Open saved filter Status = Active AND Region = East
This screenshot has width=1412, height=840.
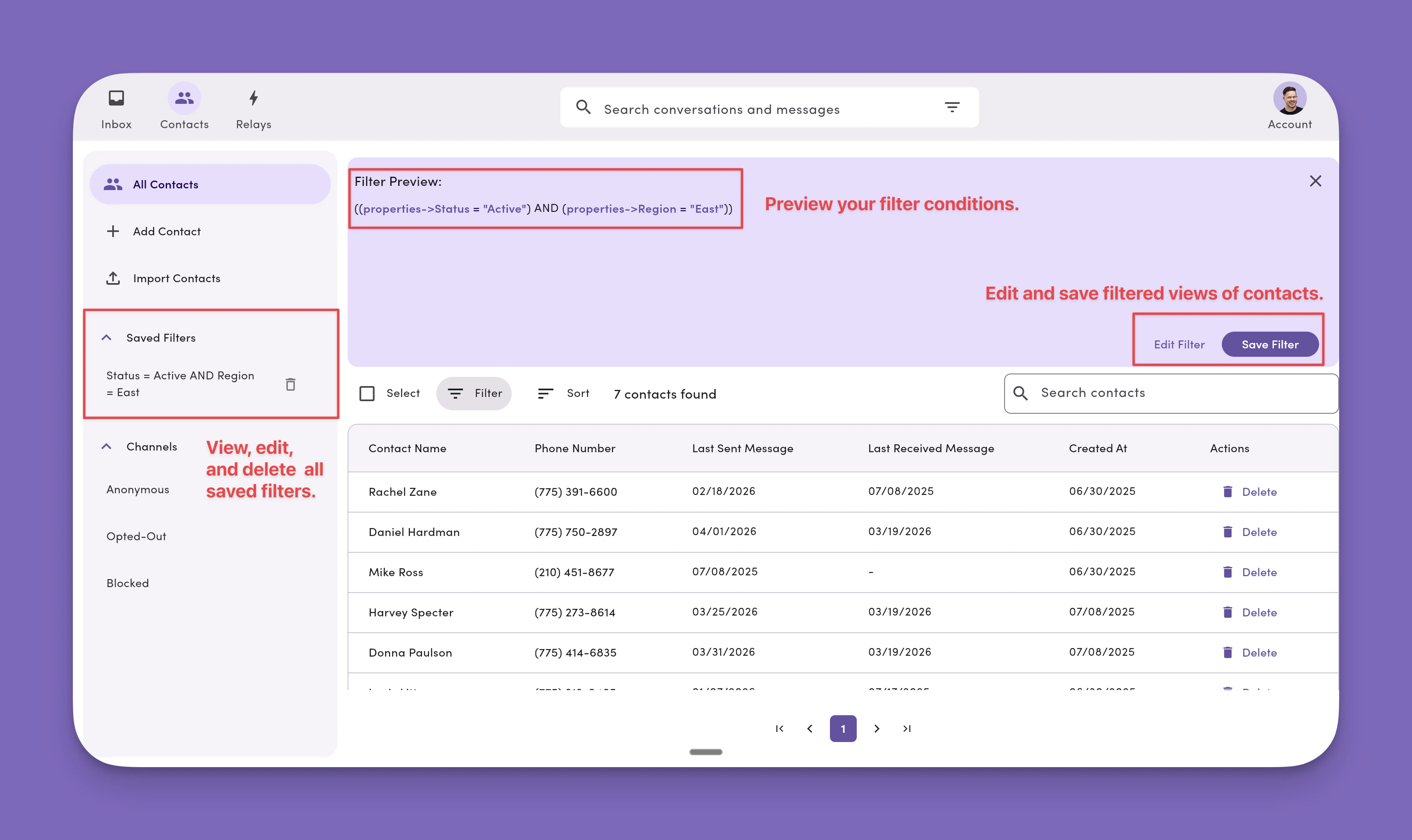[180, 384]
